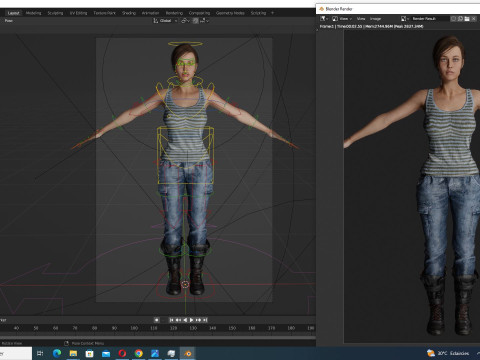This screenshot has height=360, width=480.
Task: Switch to the UV Editing workspace tab
Action: coord(78,13)
